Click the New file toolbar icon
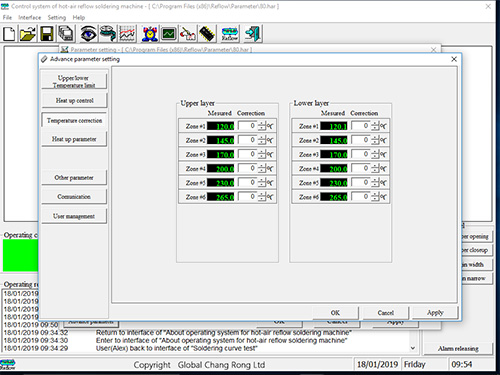This screenshot has width=500, height=375. pos(9,34)
